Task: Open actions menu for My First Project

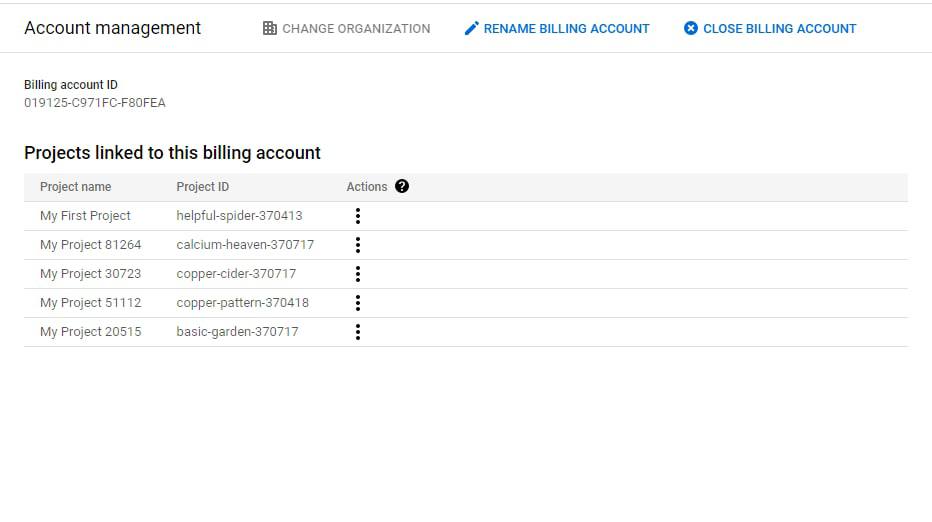Action: 358,216
